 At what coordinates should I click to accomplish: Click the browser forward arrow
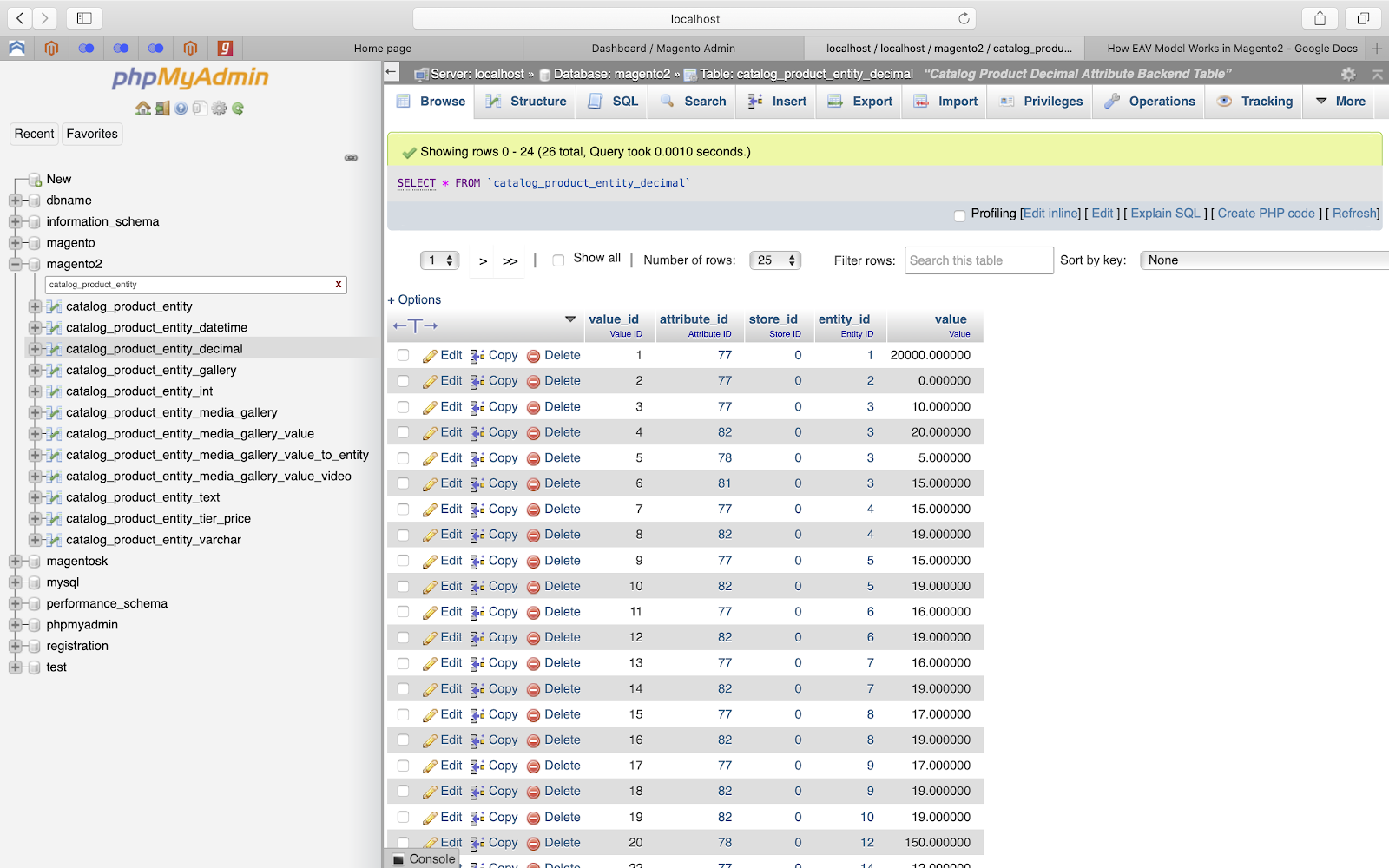coord(45,17)
